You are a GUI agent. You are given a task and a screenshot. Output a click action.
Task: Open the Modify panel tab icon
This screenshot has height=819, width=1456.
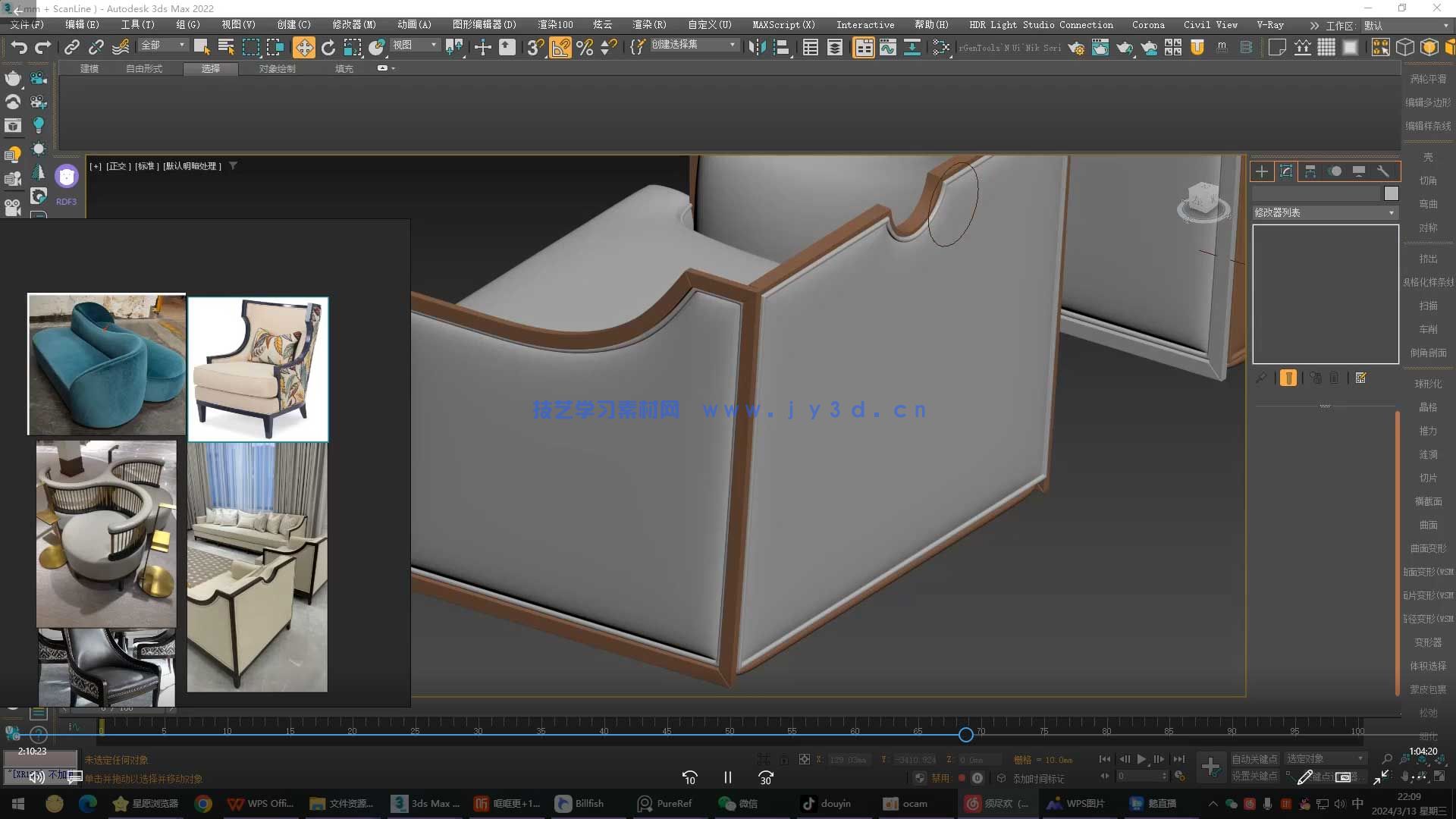[1286, 171]
